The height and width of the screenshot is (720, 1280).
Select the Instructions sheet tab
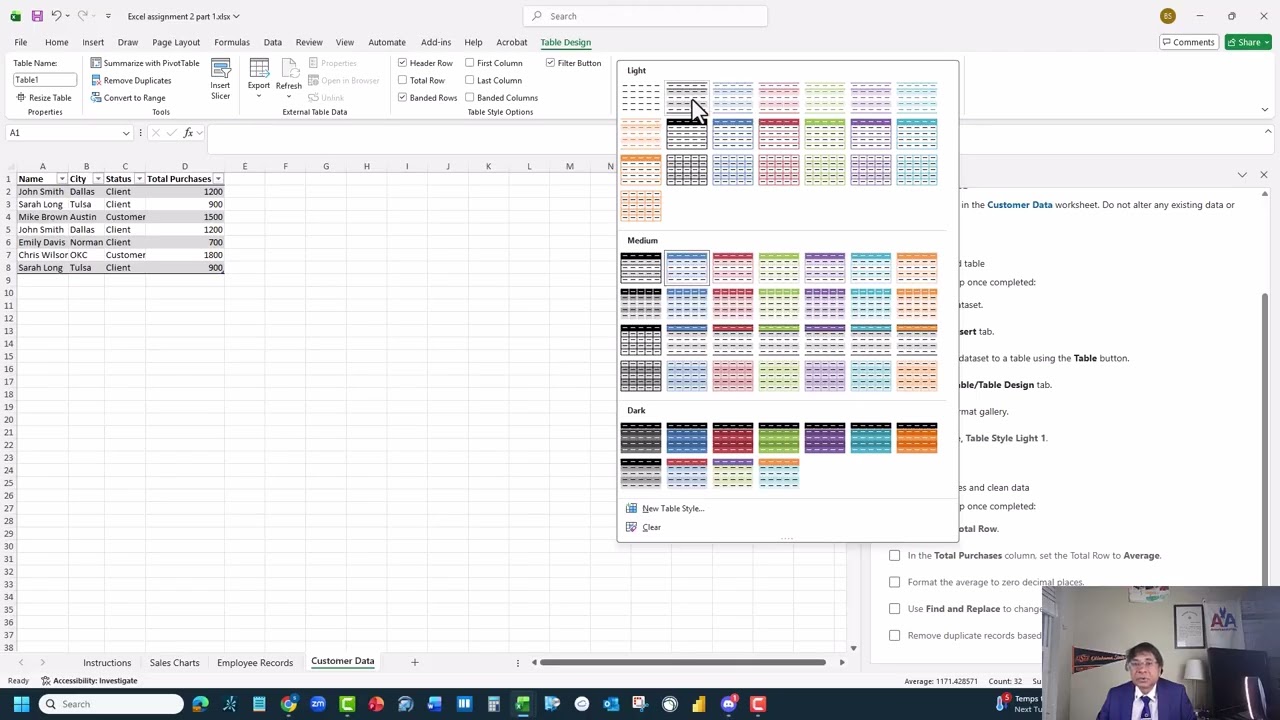coord(107,662)
